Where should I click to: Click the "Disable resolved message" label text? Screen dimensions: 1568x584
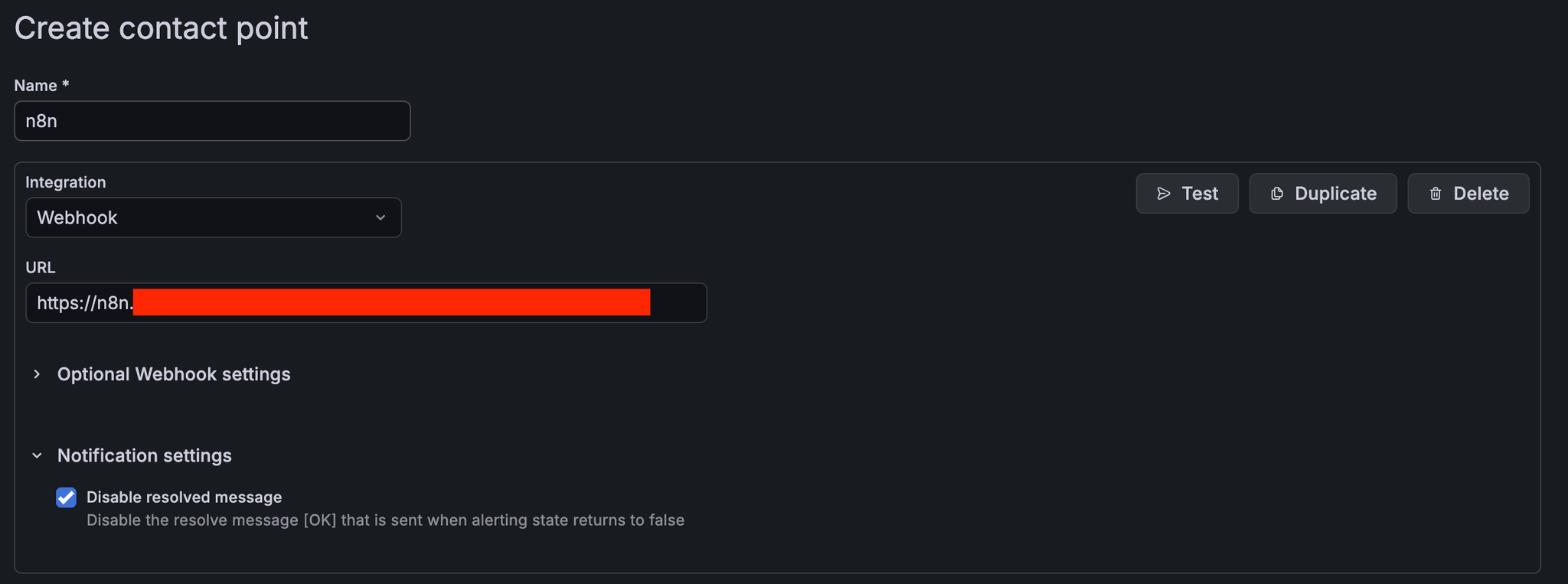click(184, 498)
